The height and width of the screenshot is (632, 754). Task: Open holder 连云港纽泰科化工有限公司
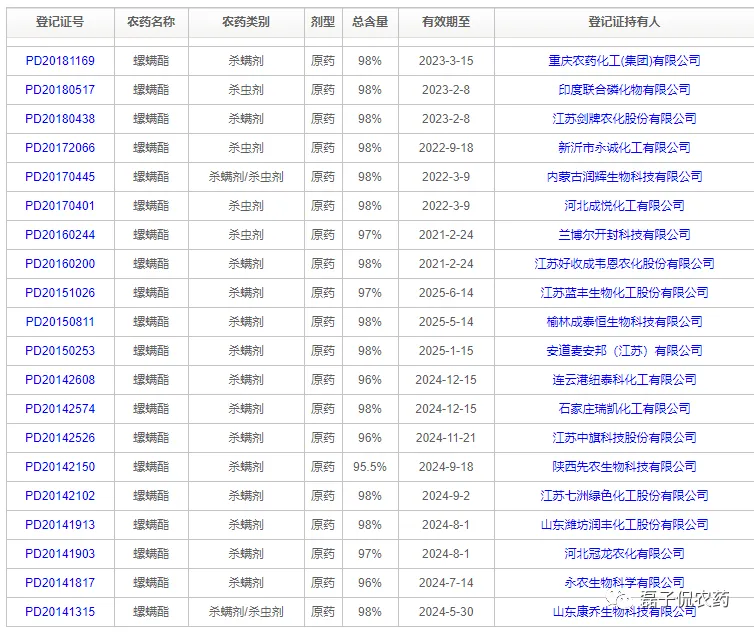point(624,380)
